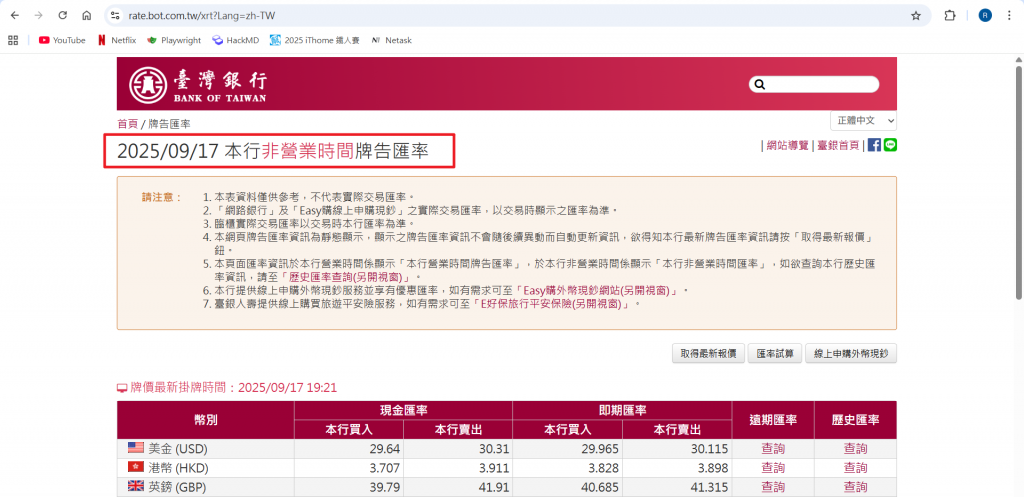The height and width of the screenshot is (497, 1024).
Task: Reload the page with refresh icon
Action: pyautogui.click(x=63, y=15)
